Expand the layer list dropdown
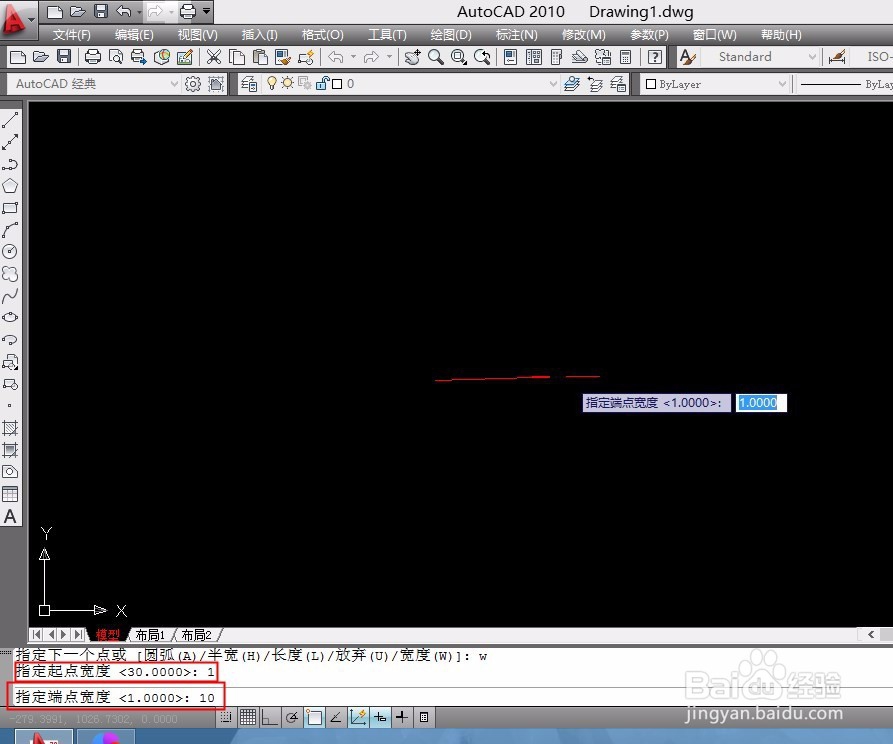 [553, 84]
